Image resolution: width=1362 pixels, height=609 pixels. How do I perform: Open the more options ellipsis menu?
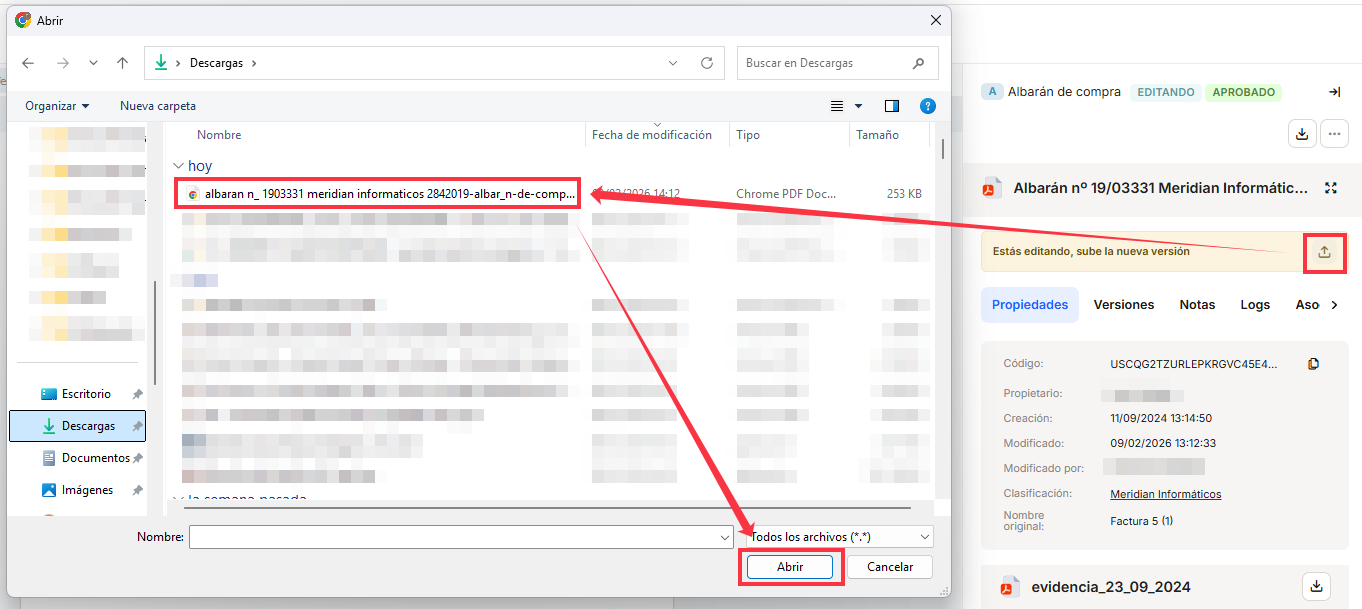[x=1334, y=133]
